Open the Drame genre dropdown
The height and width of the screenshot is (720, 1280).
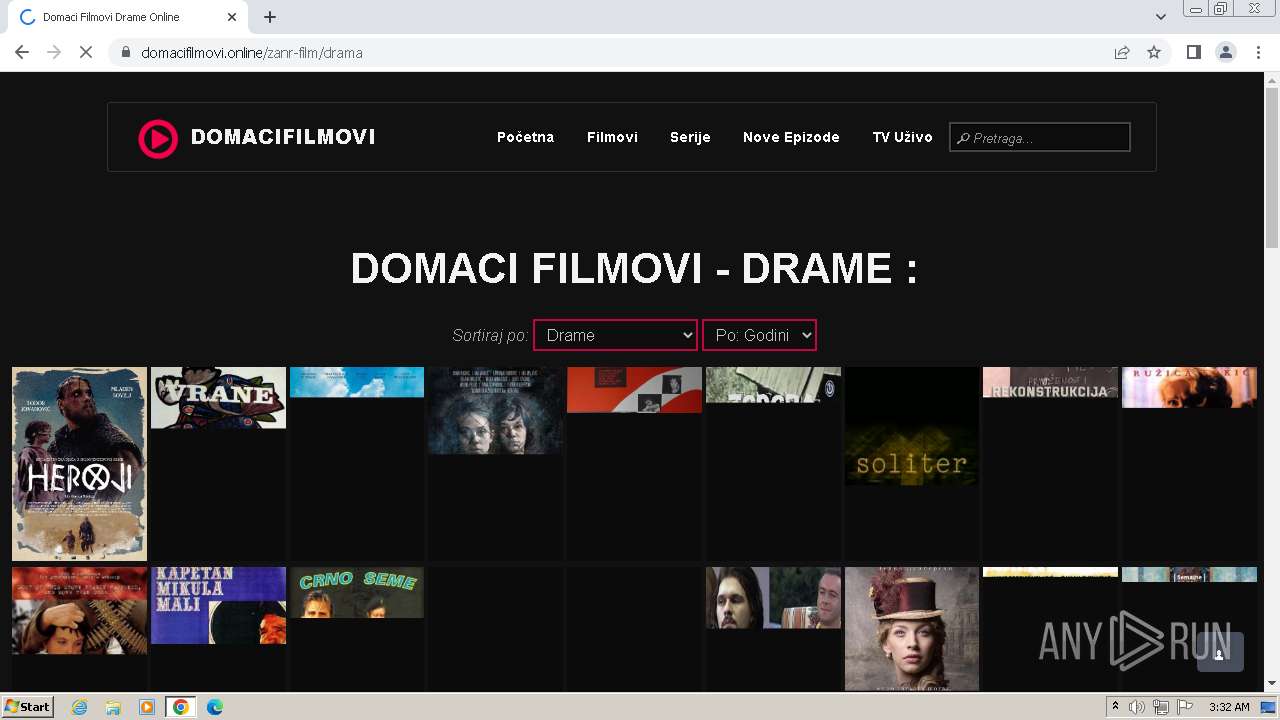(615, 335)
